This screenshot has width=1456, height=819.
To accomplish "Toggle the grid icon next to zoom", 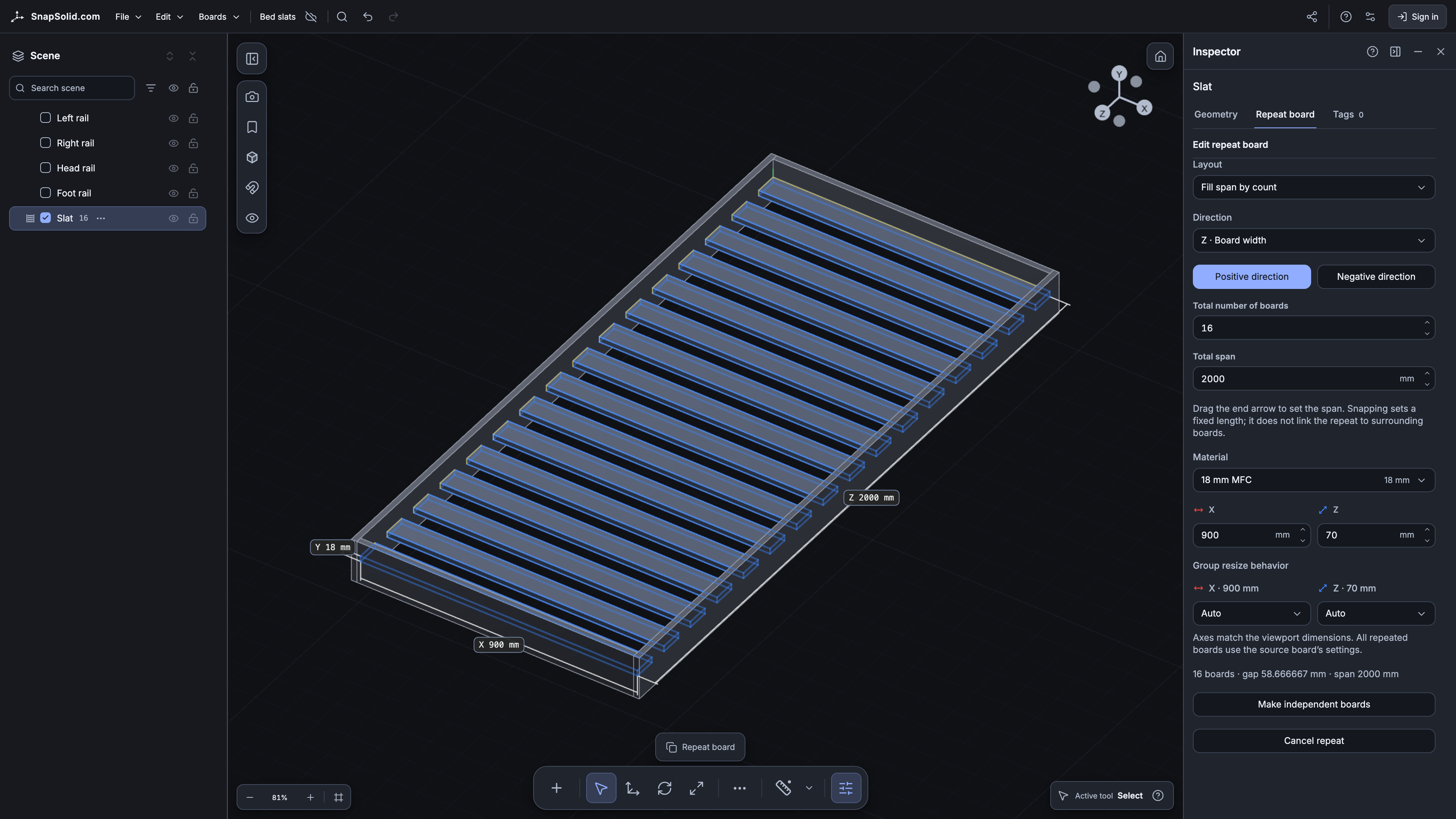I will [x=339, y=797].
